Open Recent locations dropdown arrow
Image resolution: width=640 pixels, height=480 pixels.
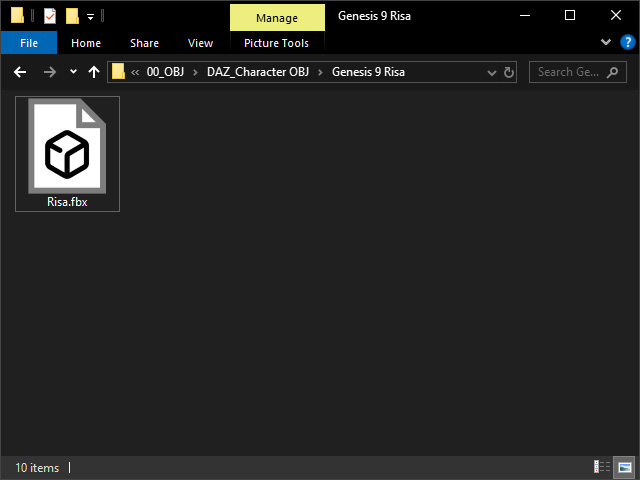coord(73,71)
